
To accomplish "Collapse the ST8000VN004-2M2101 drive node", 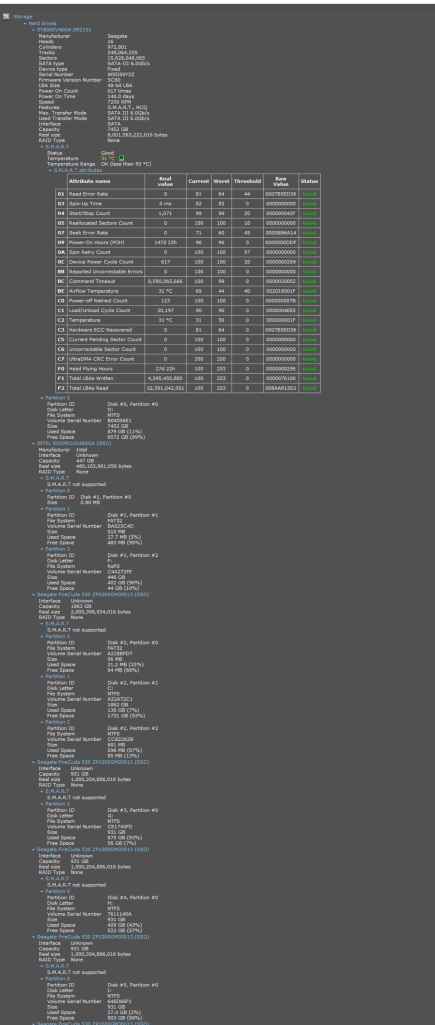I will (33, 29).
